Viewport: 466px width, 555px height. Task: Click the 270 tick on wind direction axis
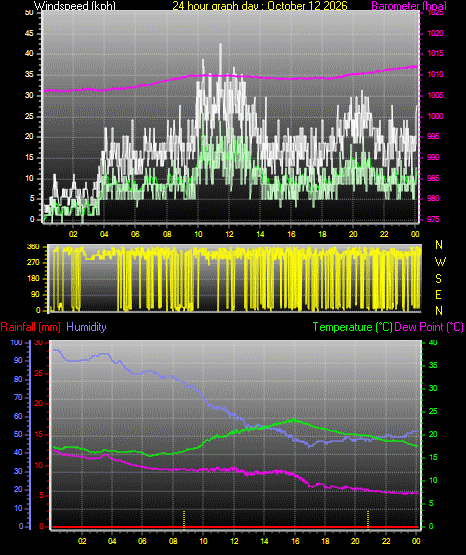pos(33,263)
